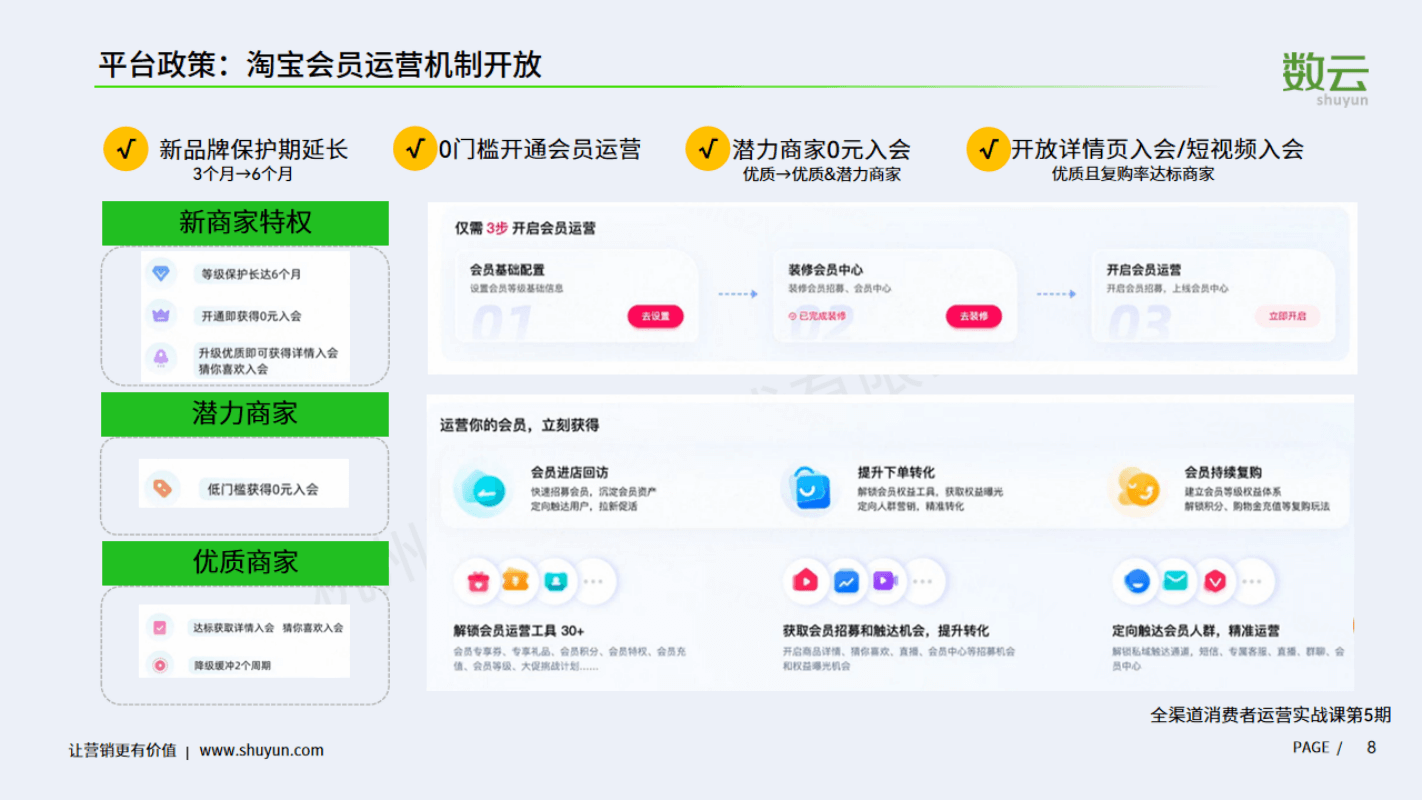Click the slide title 平台政策：淘宝会员运营机制开放
1422x800 pixels.
tap(320, 64)
